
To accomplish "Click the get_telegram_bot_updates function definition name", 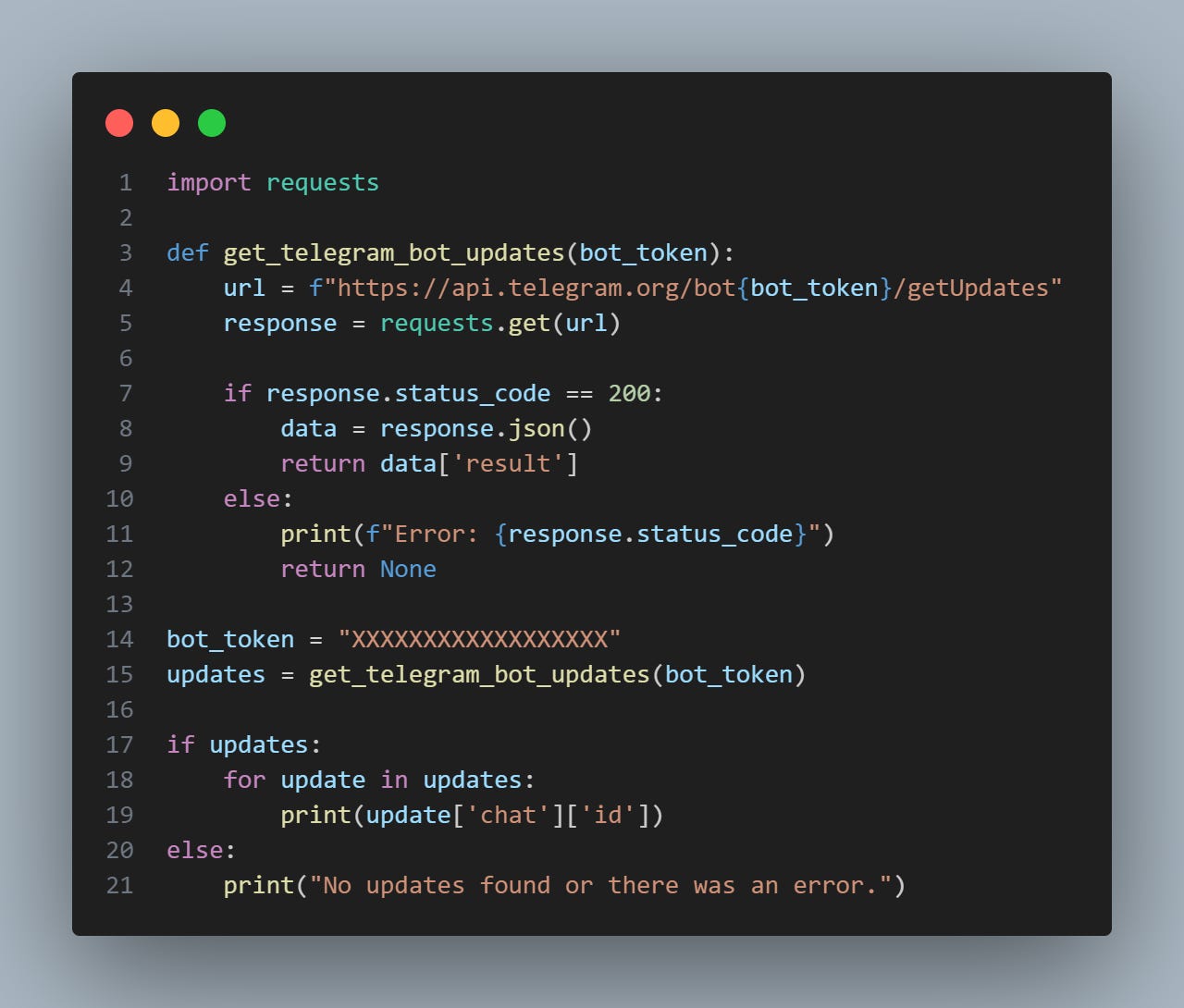I will coord(394,253).
